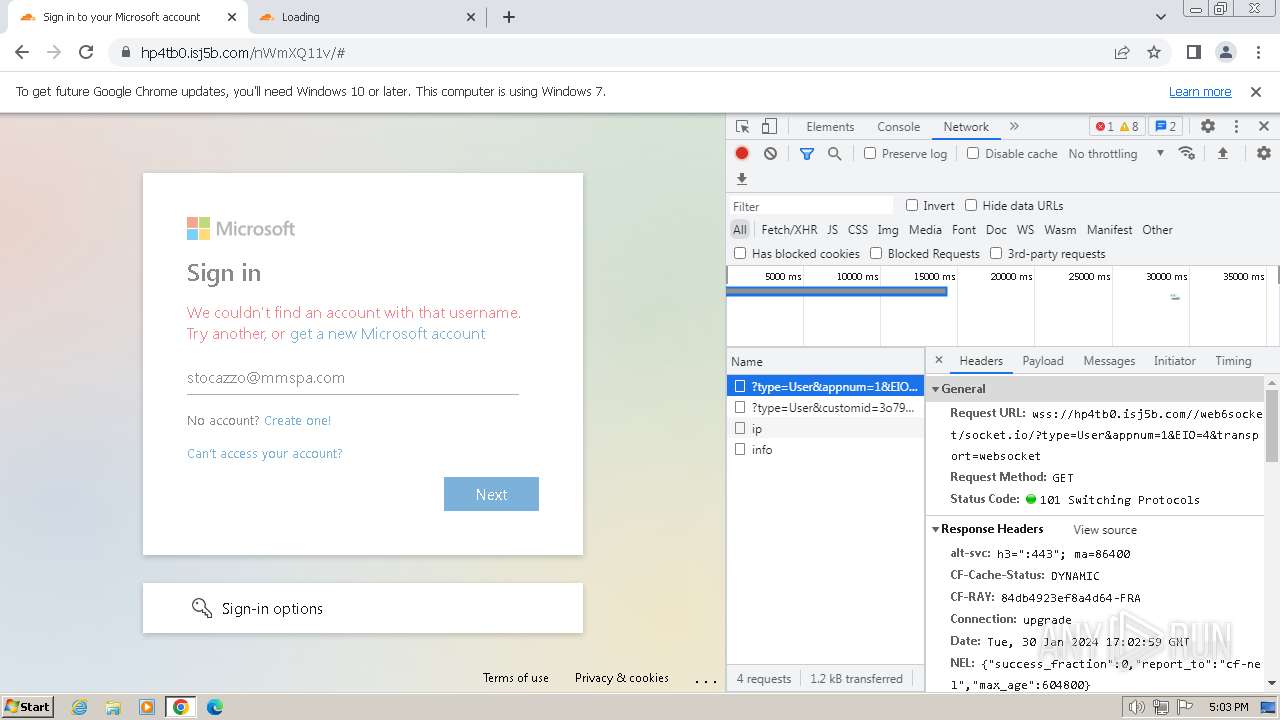Toggle Chrome side panel icon

tap(1194, 52)
